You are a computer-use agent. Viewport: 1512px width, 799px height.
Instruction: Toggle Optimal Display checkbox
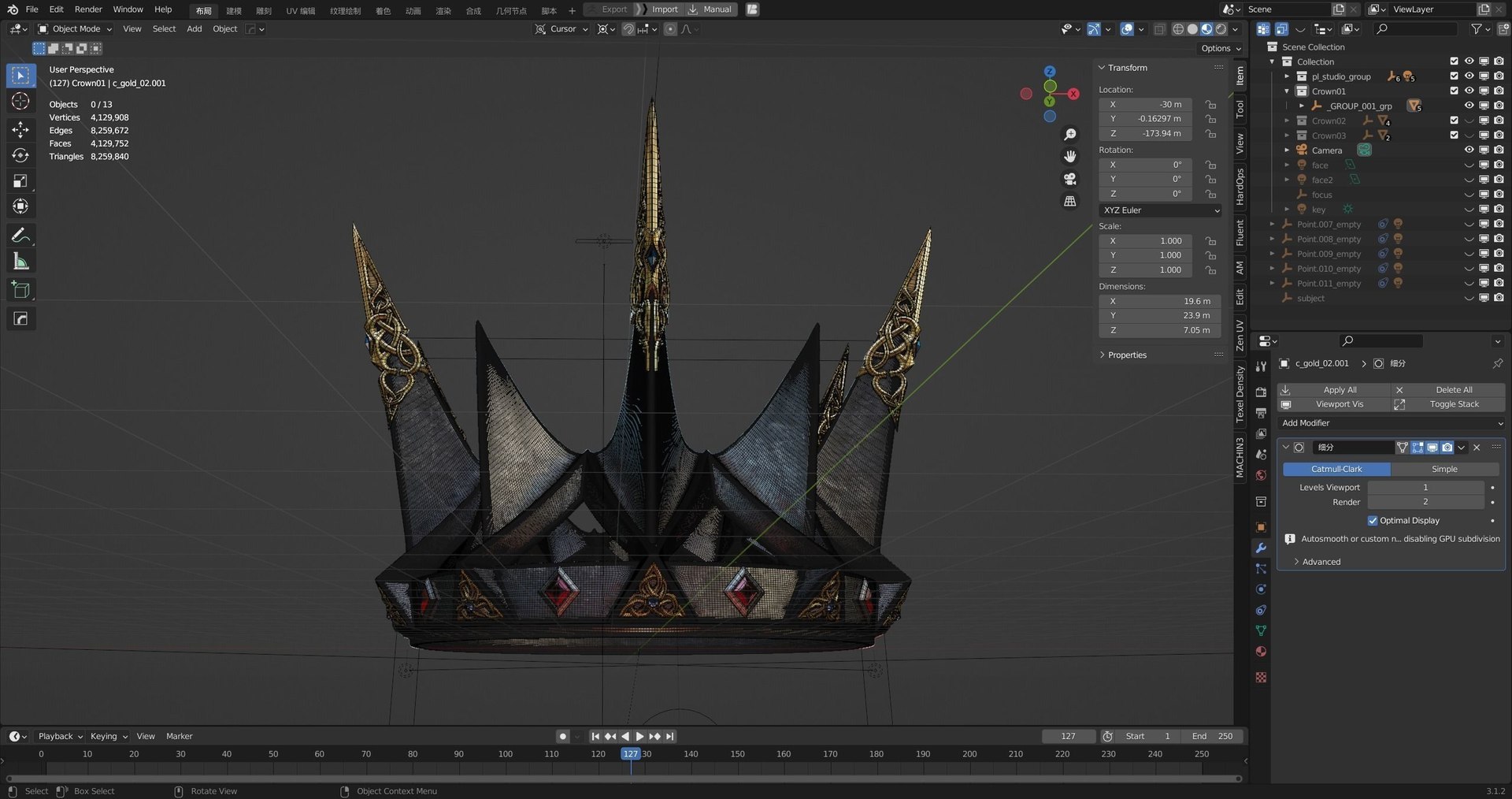point(1373,521)
